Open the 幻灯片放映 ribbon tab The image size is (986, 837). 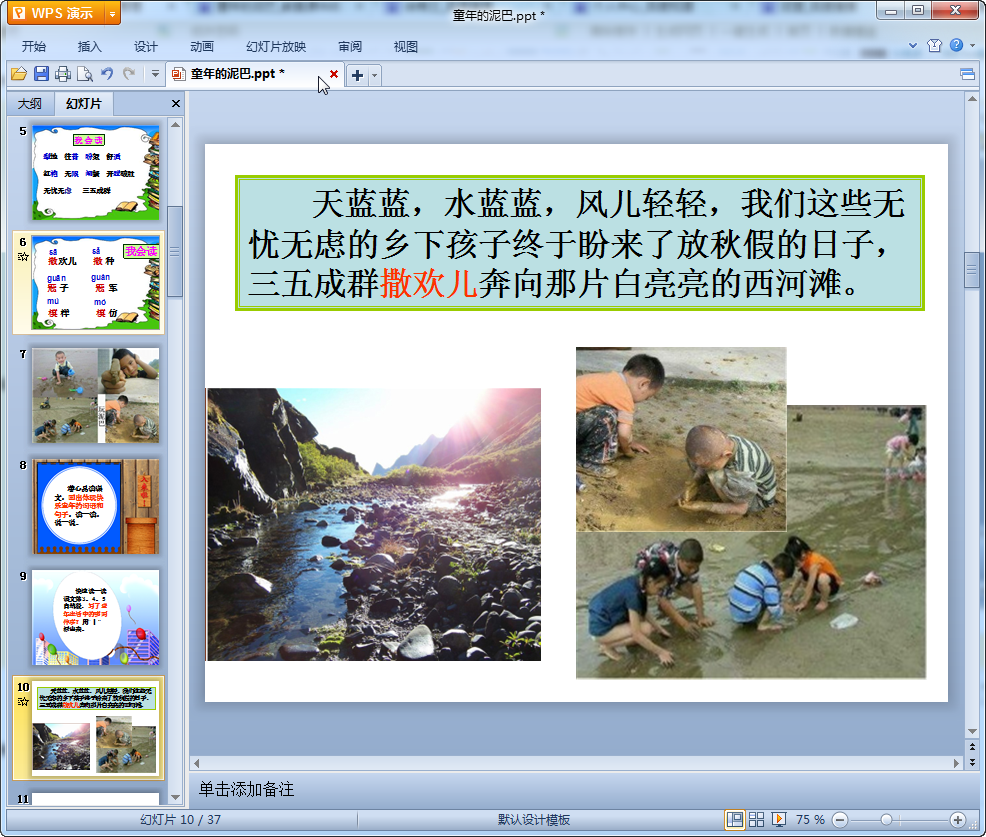coord(276,47)
